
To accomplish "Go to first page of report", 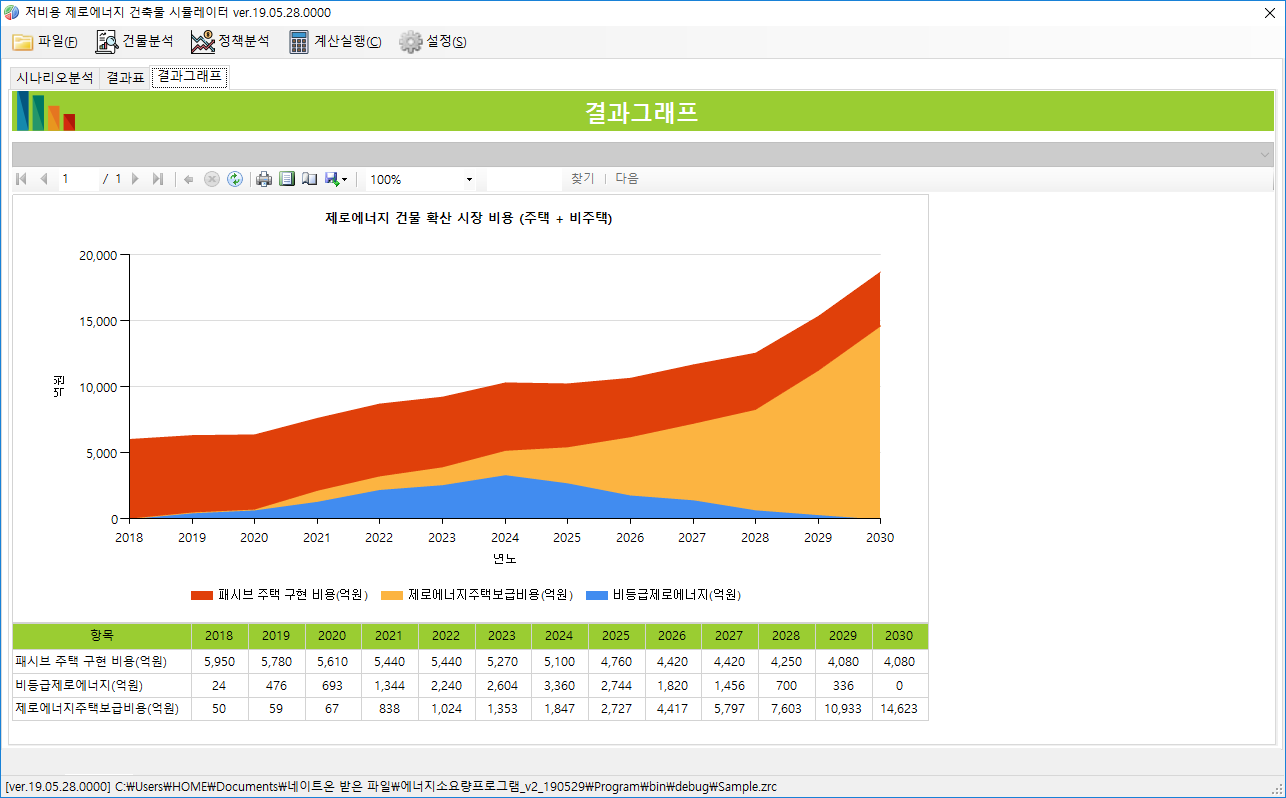I will (22, 179).
